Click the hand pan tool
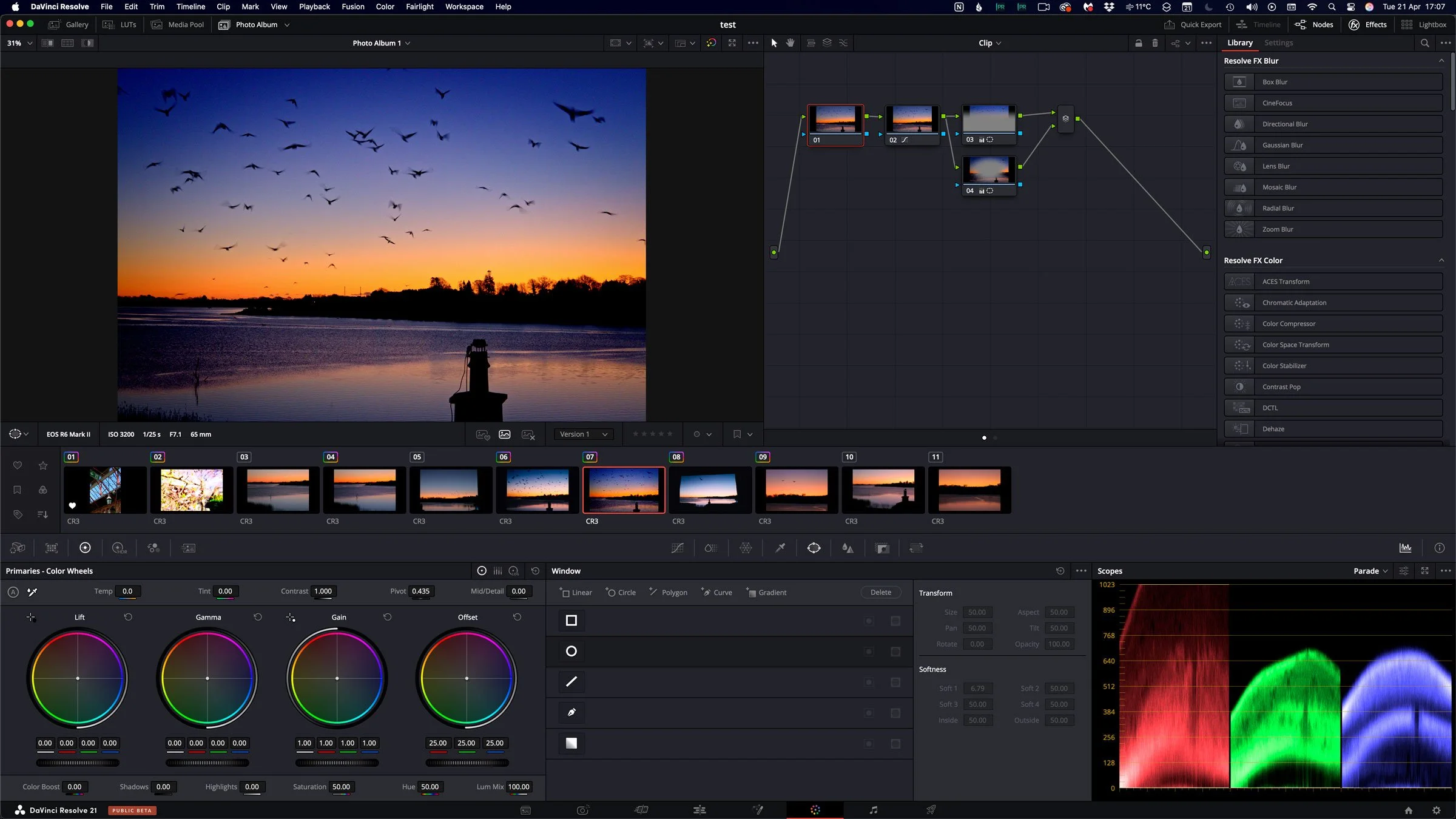Viewport: 1456px width, 819px height. [x=790, y=43]
